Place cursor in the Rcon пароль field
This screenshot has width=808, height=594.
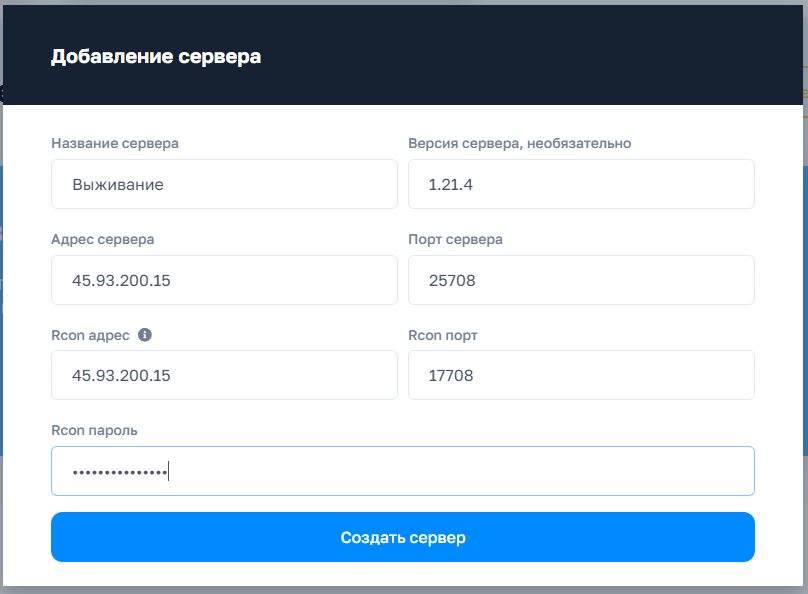pyautogui.click(x=402, y=471)
